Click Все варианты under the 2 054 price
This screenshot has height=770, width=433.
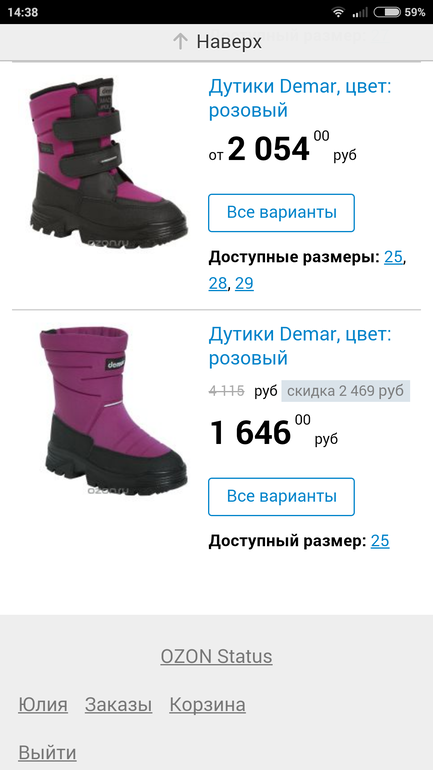pos(281,213)
